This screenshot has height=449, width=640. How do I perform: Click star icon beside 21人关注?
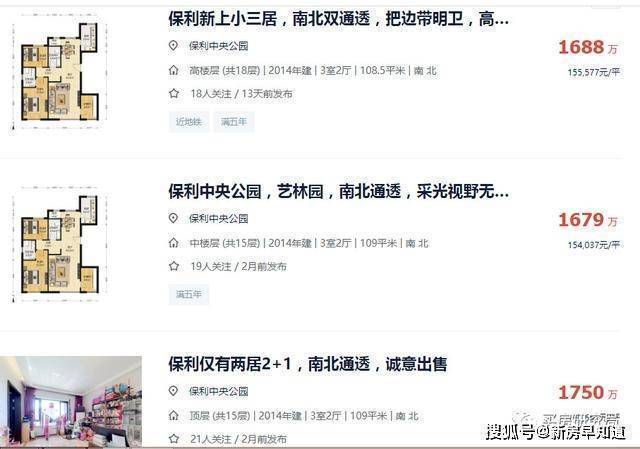point(174,439)
